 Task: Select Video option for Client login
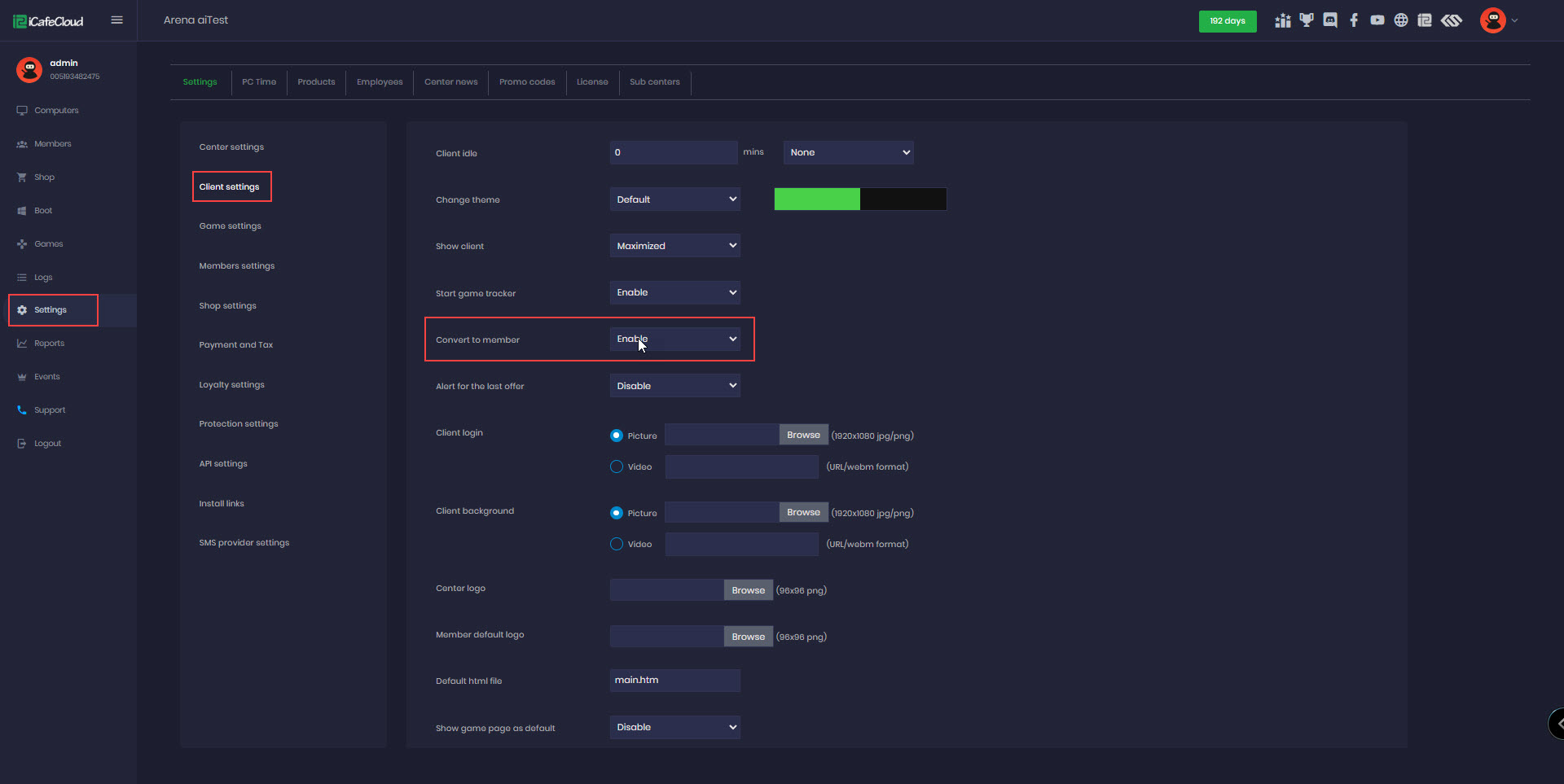[x=617, y=466]
